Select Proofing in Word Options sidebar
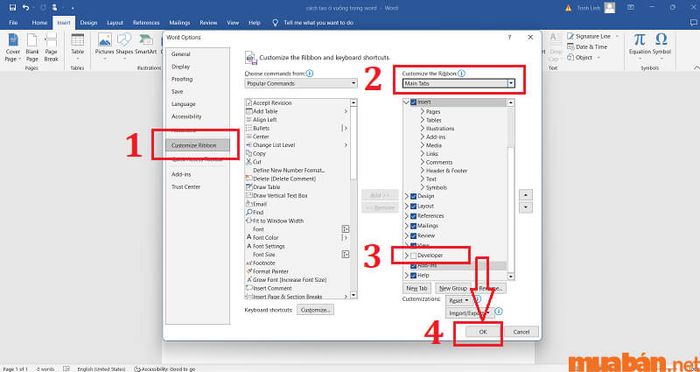Screen dimensions: 700x372 [x=197, y=79]
